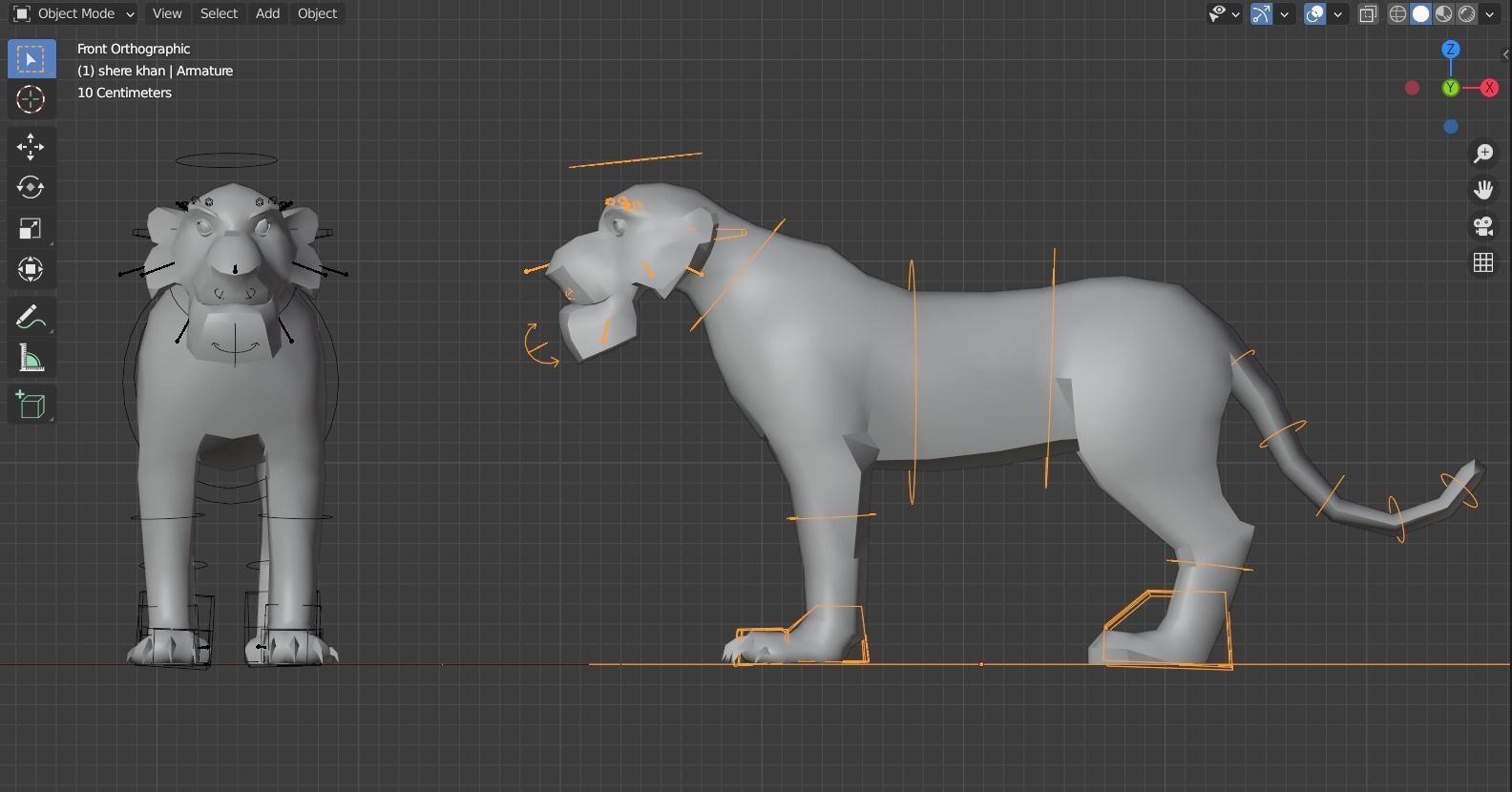Open the Object menu
The height and width of the screenshot is (792, 1512).
coord(317,13)
